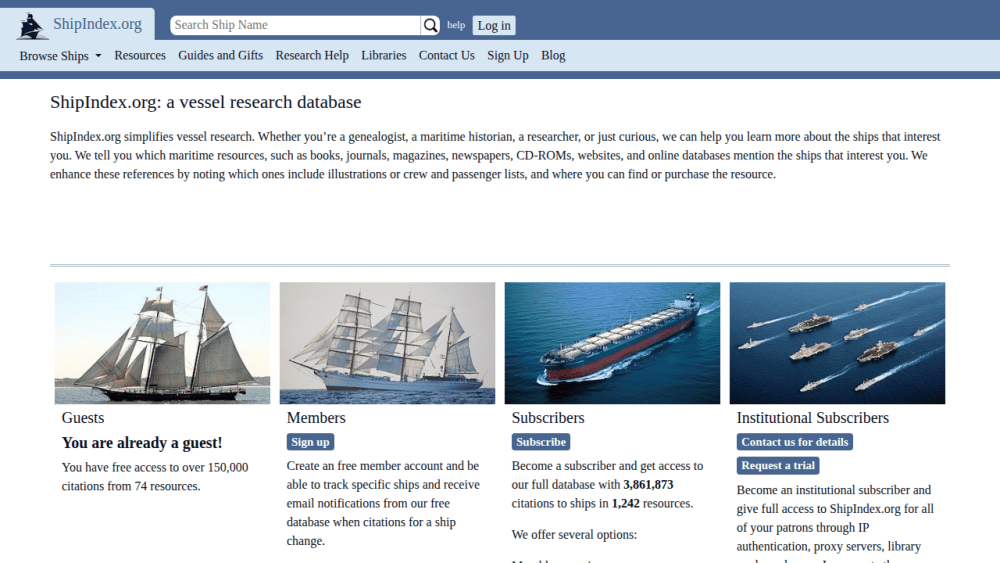
Task: Open Guides and Gifts page
Action: [221, 55]
